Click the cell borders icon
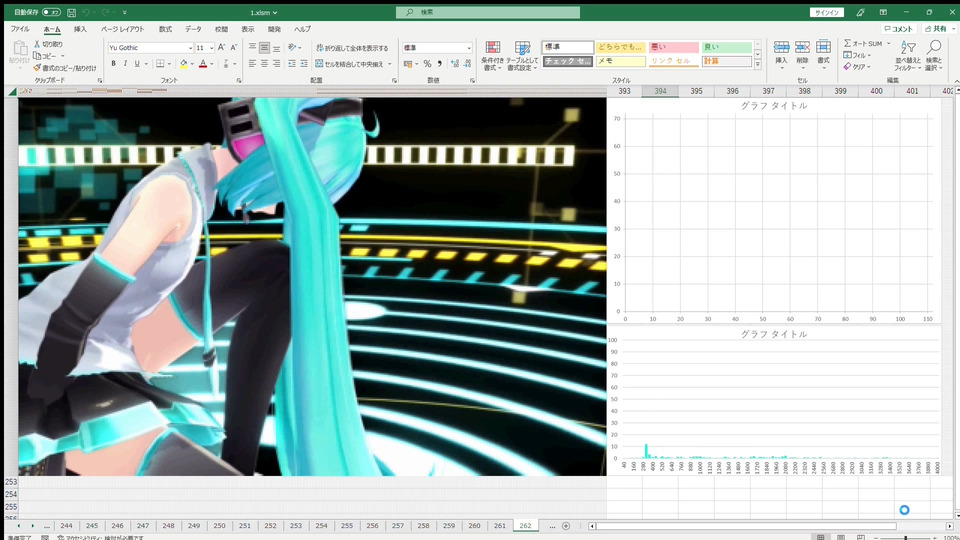The image size is (960, 540). pyautogui.click(x=160, y=64)
